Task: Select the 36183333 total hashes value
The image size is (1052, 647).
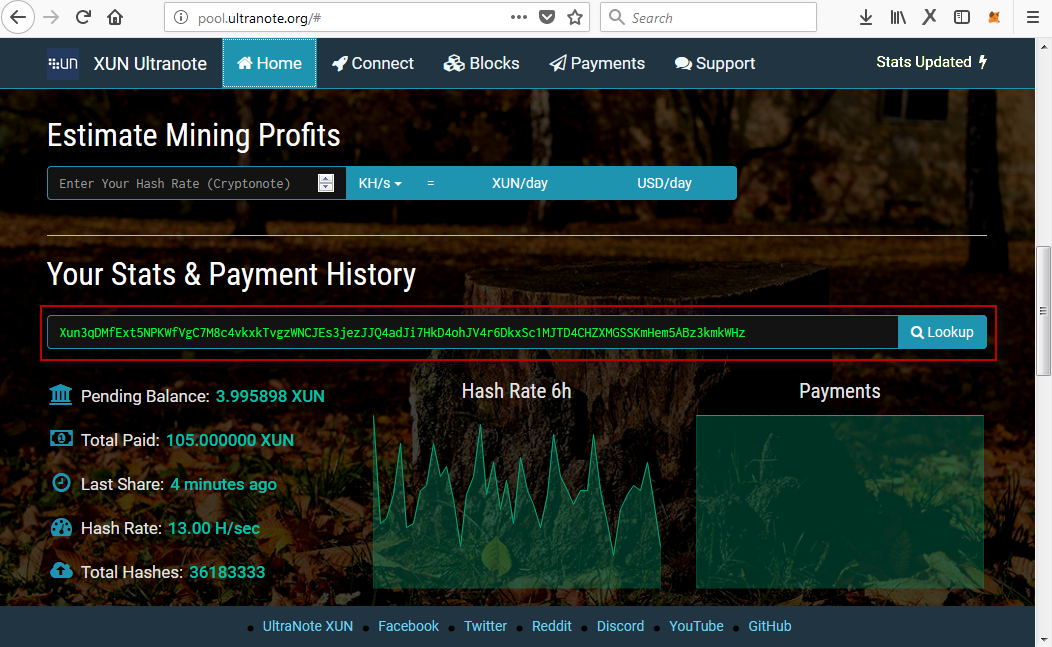Action: (x=227, y=573)
